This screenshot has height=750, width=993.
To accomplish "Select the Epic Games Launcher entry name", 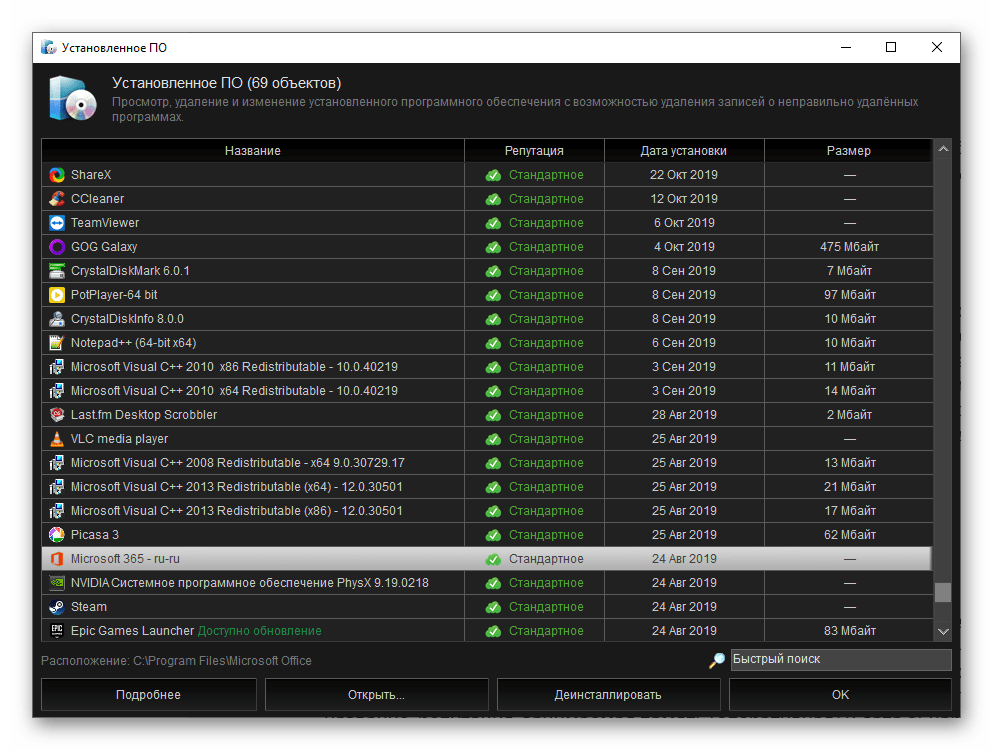I will tap(132, 631).
